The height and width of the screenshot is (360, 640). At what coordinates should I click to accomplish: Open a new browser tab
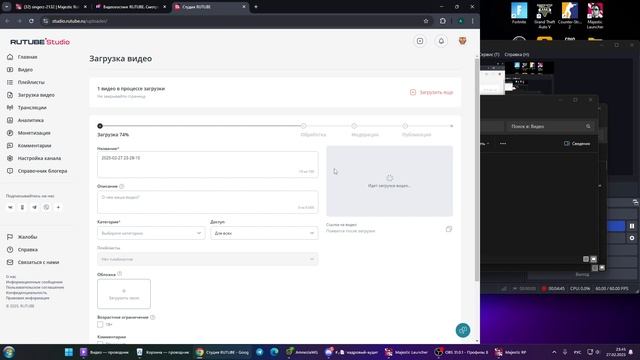(256, 7)
